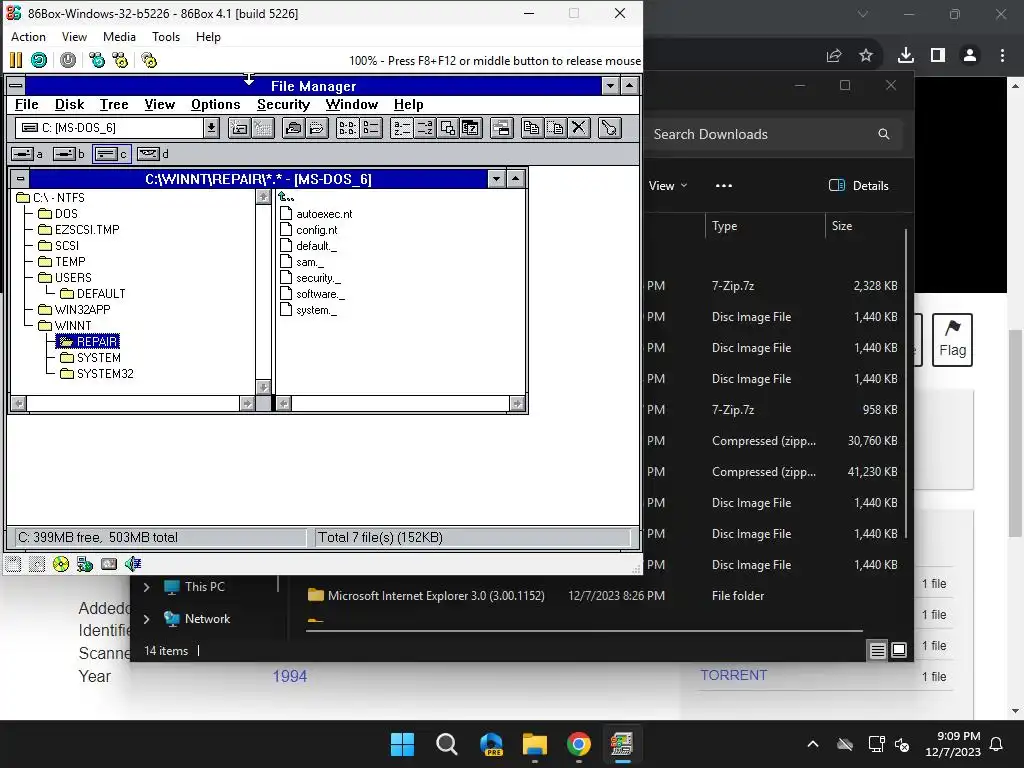The width and height of the screenshot is (1024, 768).
Task: Click the directory tree horizontal scrollbar left arrow
Action: tap(19, 404)
